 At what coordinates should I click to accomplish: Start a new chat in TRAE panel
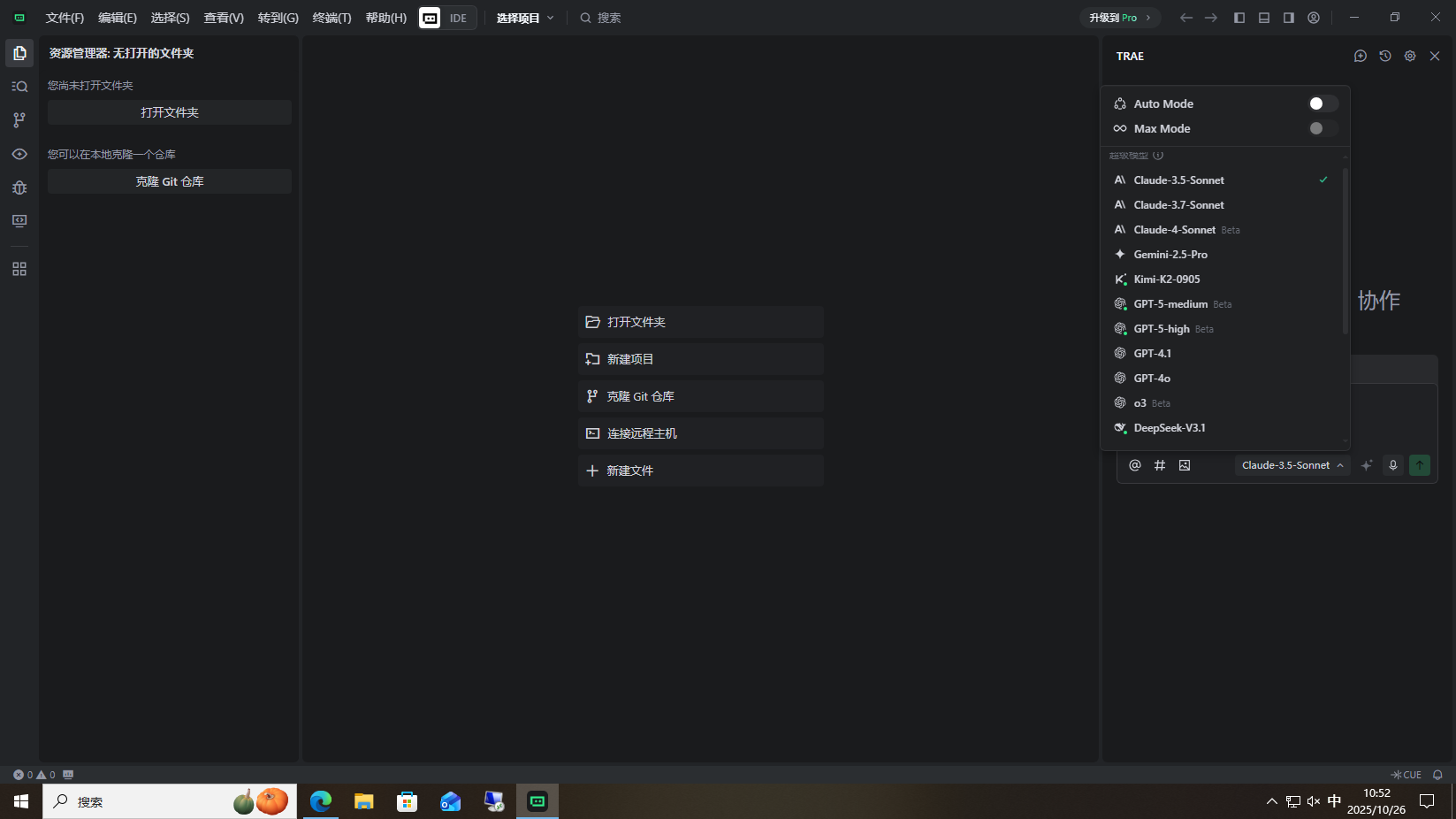(x=1360, y=56)
